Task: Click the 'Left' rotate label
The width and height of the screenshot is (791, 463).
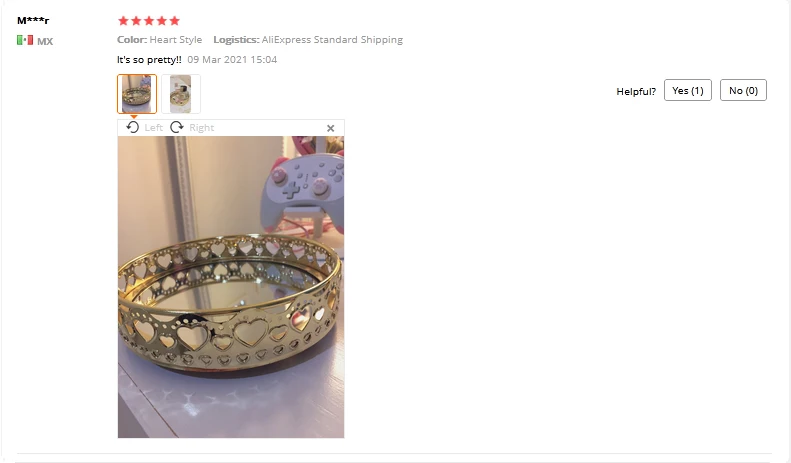Action: 153,128
